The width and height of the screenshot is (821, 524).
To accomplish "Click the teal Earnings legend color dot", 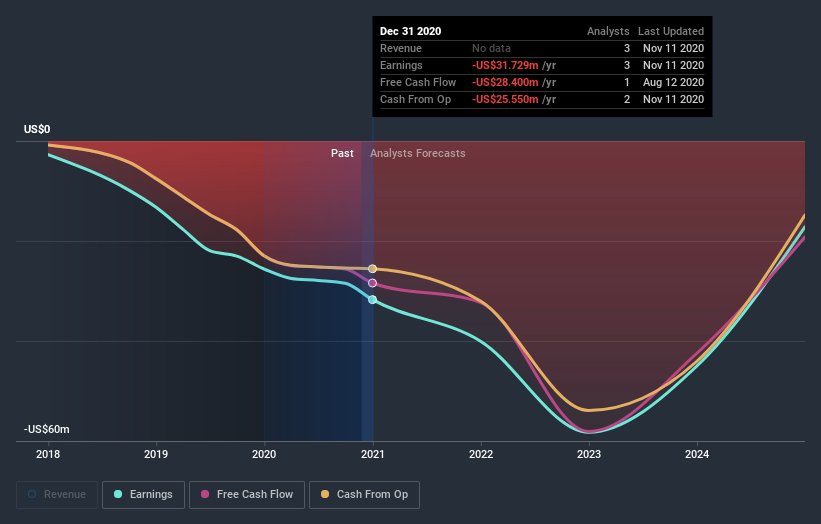I will pos(118,494).
